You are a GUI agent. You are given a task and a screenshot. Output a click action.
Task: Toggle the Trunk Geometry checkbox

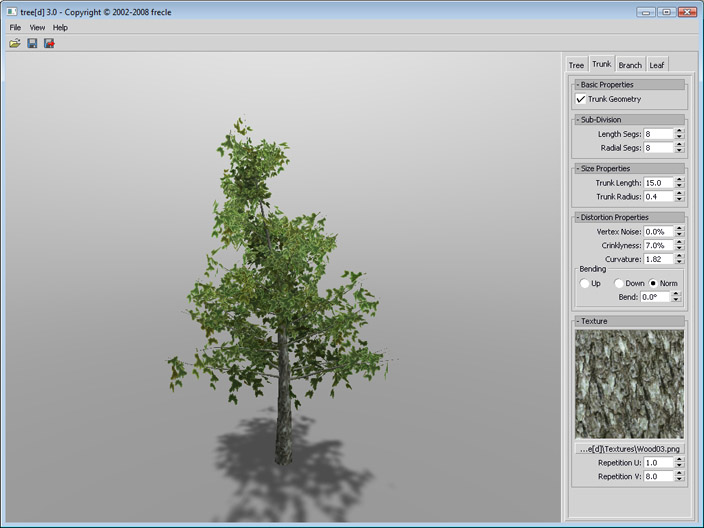click(581, 99)
